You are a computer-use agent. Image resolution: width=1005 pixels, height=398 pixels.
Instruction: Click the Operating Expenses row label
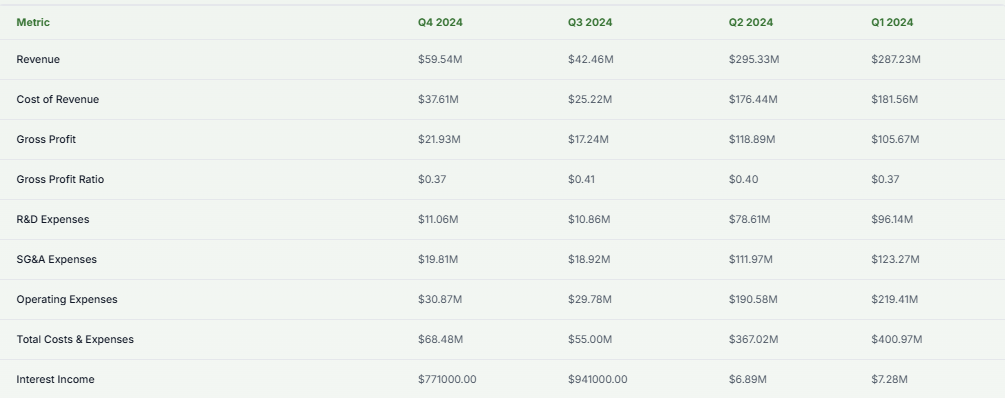tap(67, 299)
